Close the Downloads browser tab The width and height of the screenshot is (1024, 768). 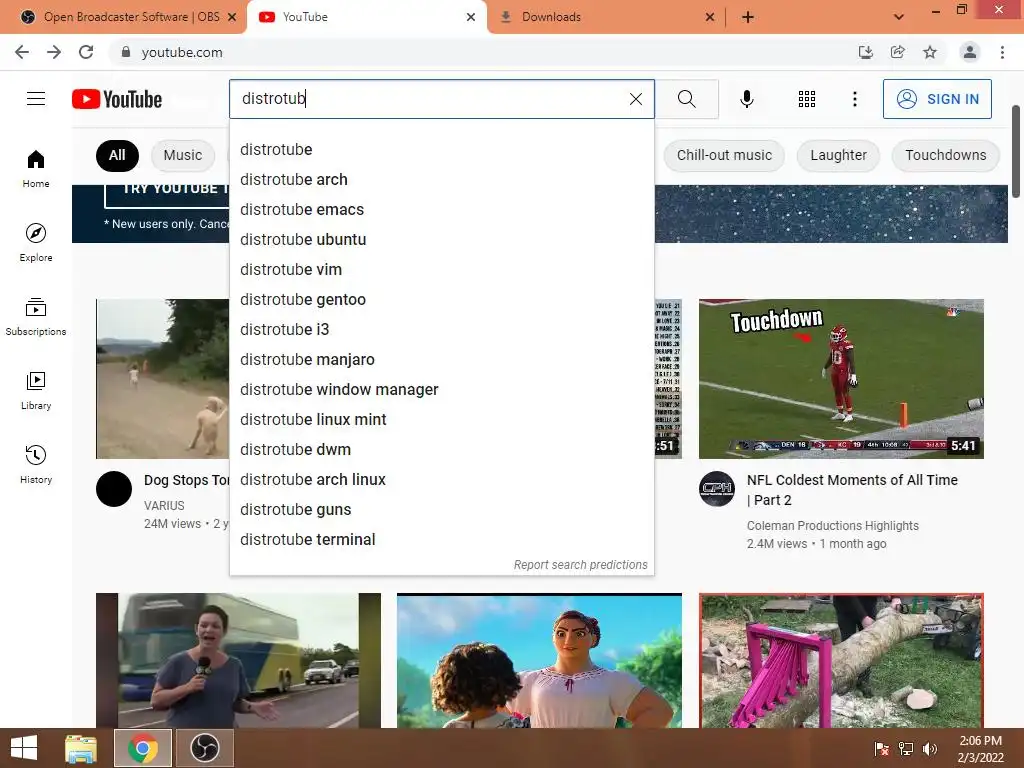pos(710,17)
